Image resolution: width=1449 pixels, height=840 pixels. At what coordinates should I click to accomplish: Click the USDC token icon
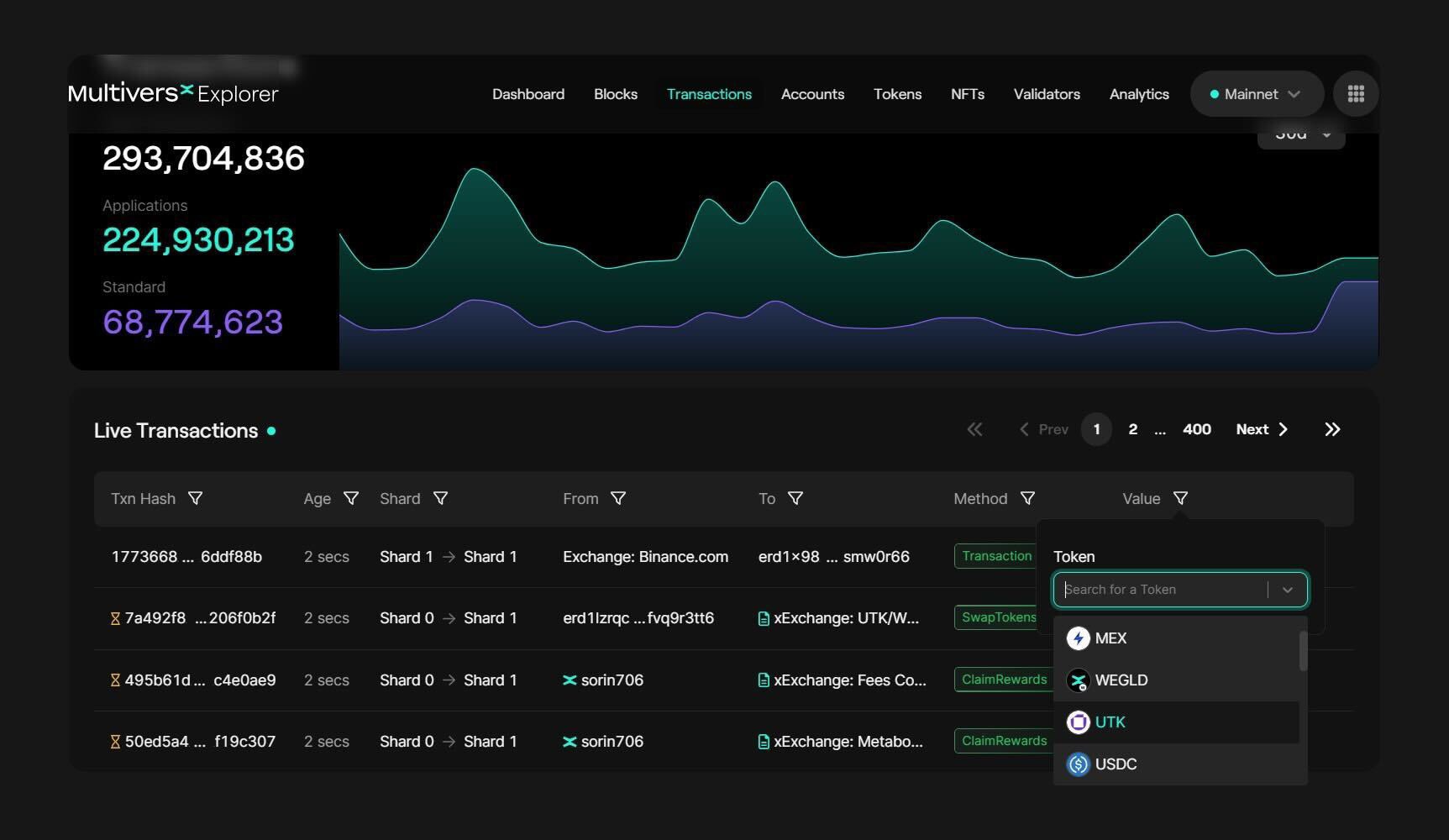point(1079,764)
